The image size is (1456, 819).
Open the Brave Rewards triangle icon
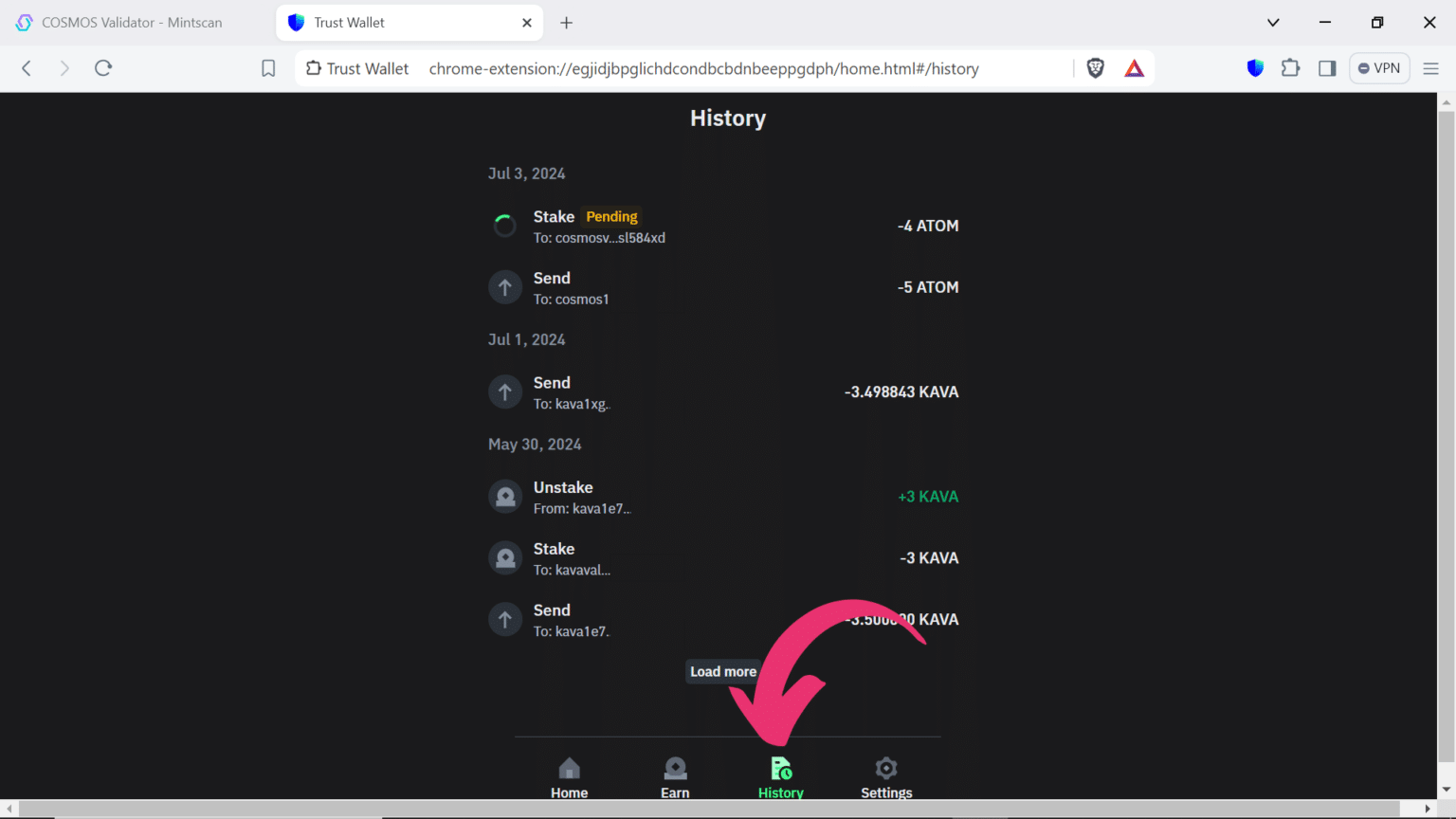coord(1134,68)
